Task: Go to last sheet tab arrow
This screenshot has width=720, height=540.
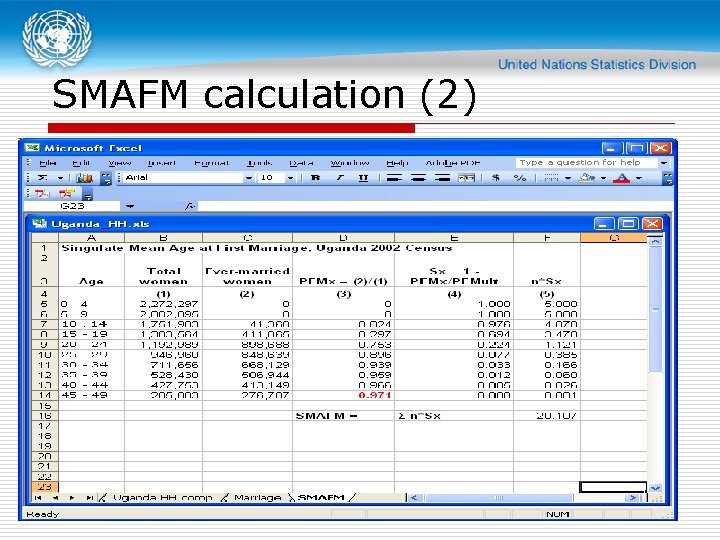Action: tap(90, 498)
